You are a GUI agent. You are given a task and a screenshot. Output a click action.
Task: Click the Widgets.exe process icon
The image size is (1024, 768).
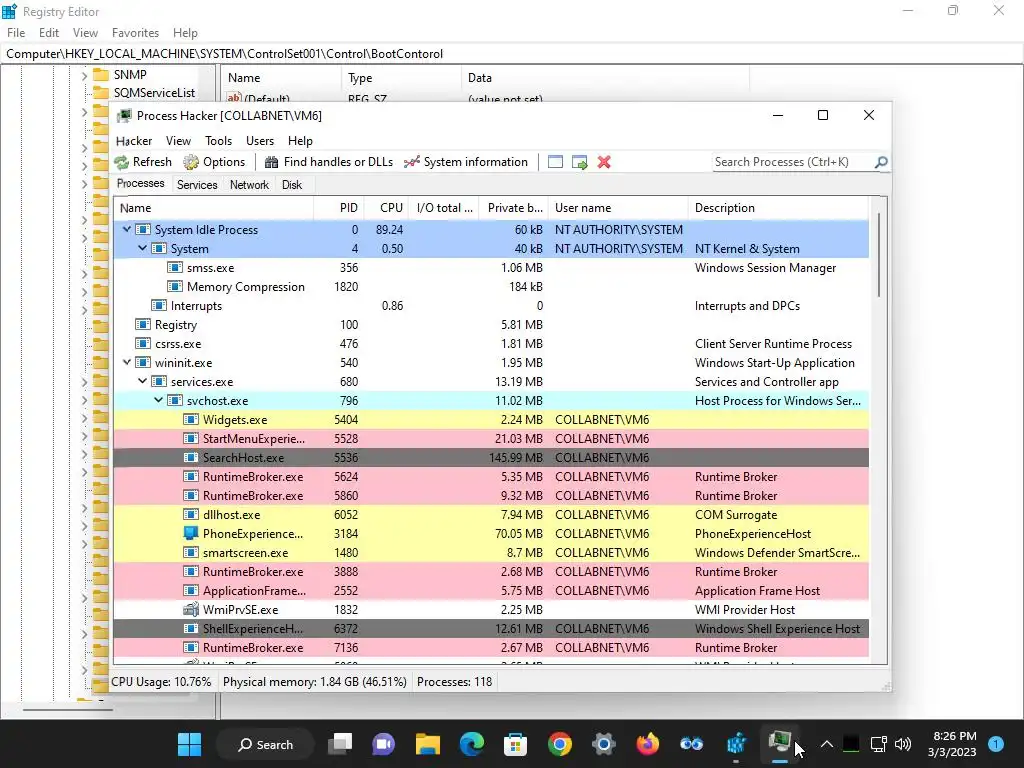pyautogui.click(x=191, y=419)
